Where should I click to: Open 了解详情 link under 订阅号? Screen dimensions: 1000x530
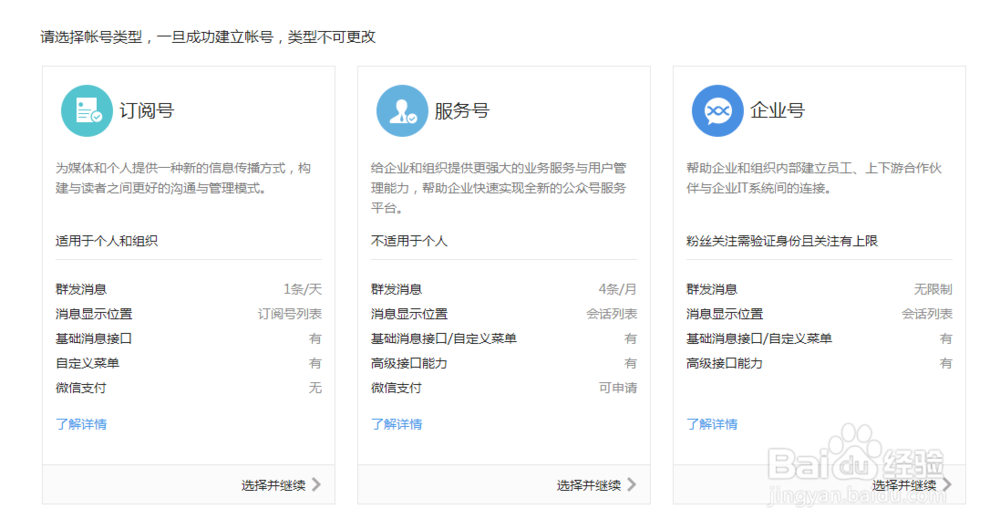[x=81, y=424]
